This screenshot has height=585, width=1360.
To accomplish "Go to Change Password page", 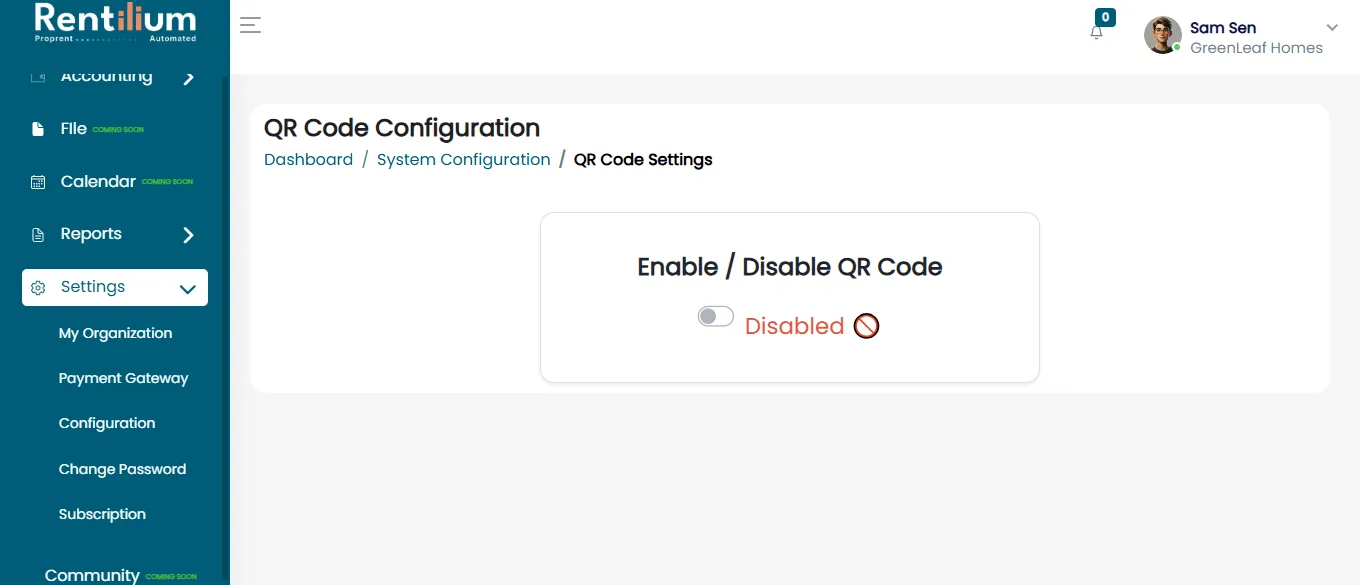I will pos(122,469).
